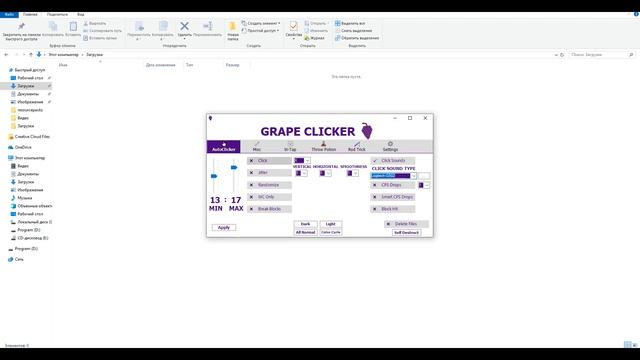Click the Apply button
Image resolution: width=640 pixels, height=360 pixels.
[x=224, y=227]
